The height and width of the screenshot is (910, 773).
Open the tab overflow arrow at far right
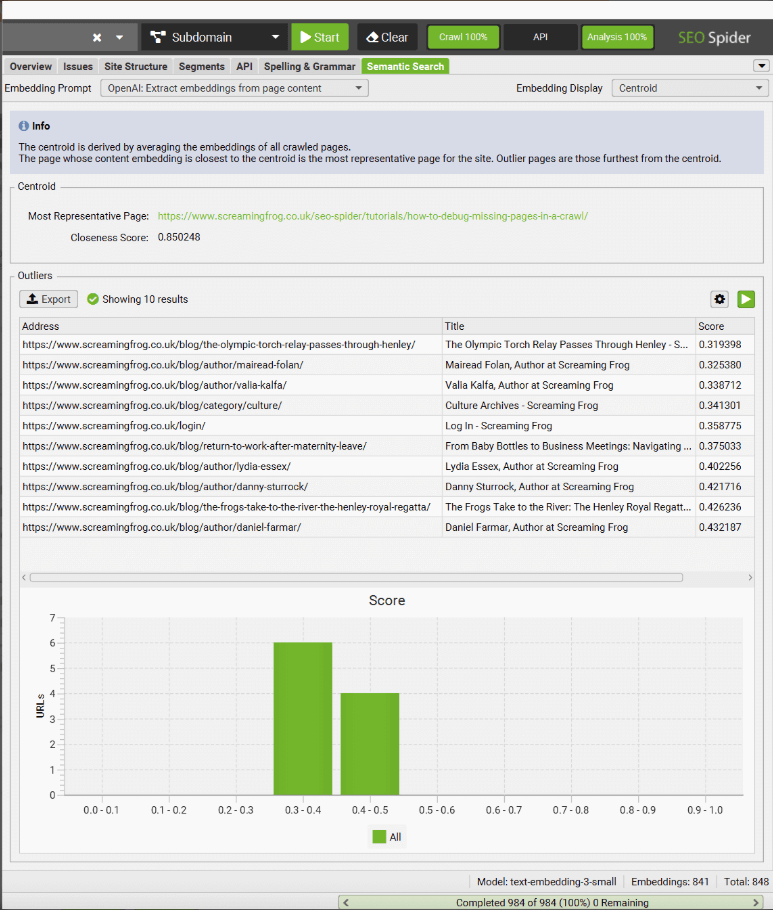761,66
